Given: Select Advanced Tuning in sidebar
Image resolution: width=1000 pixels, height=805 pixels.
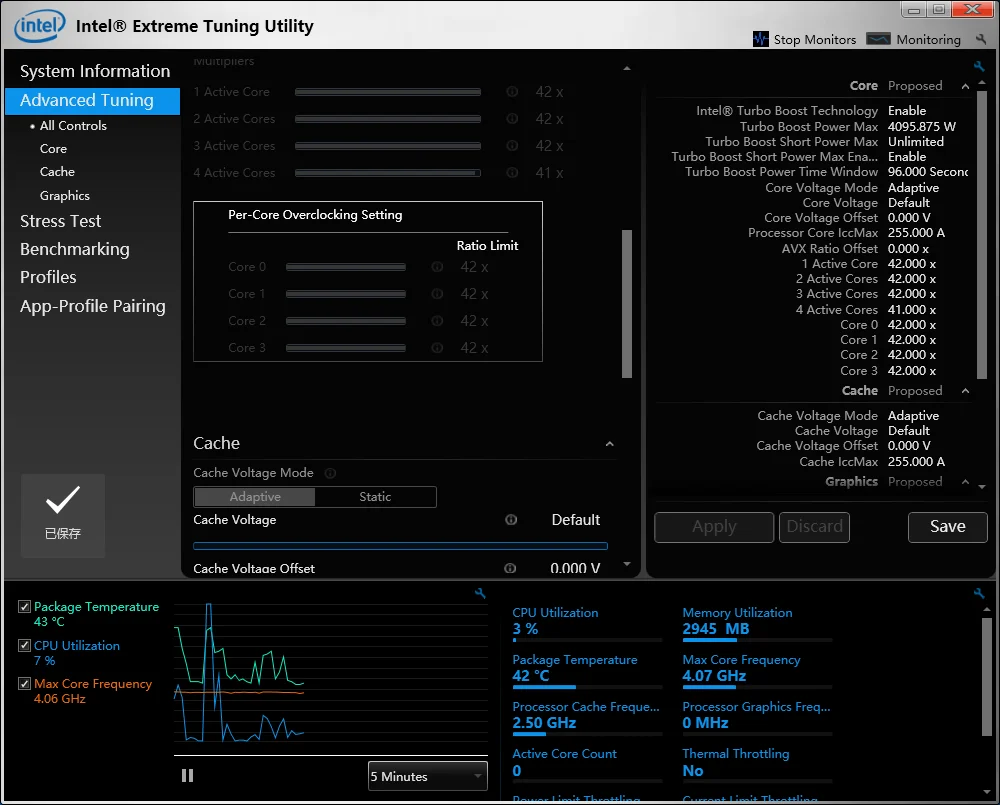Looking at the screenshot, I should pos(92,101).
